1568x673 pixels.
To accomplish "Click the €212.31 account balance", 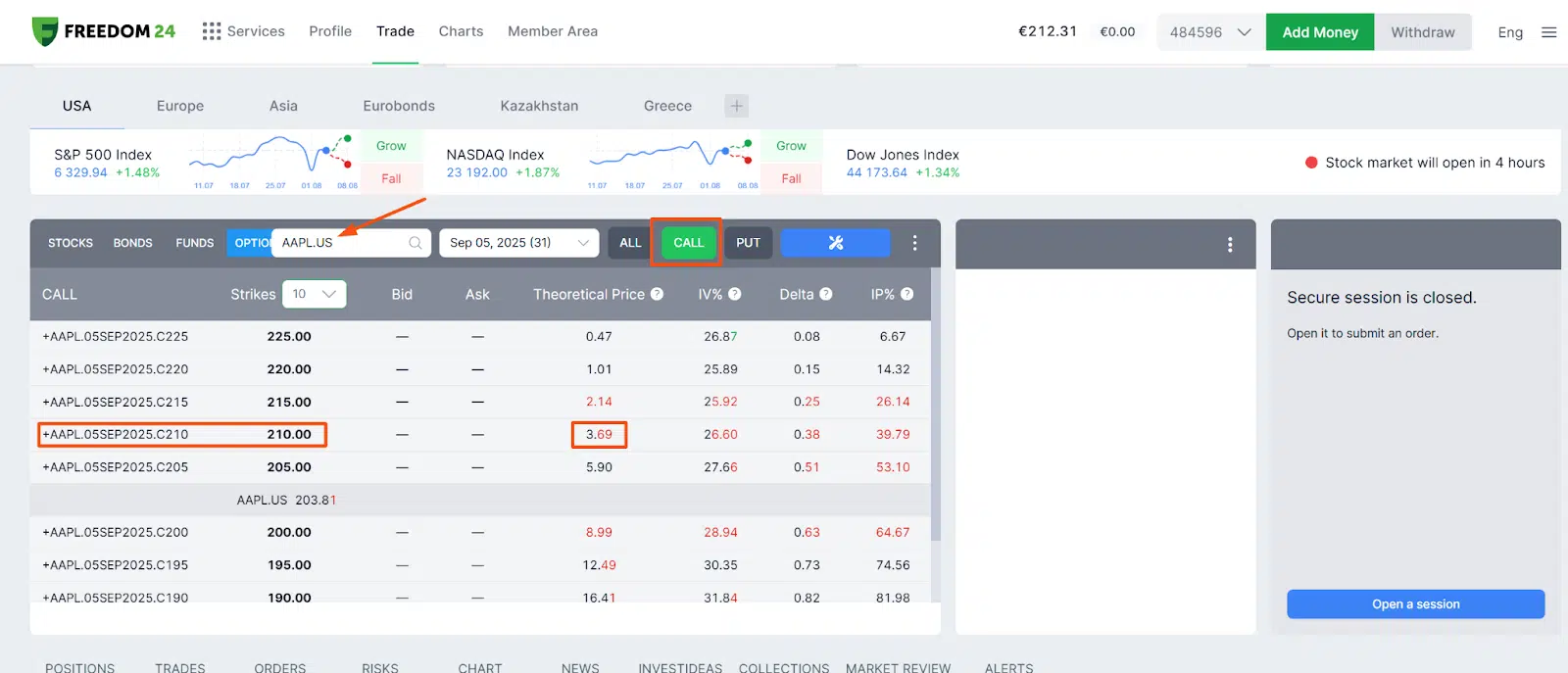I will 1048,31.
